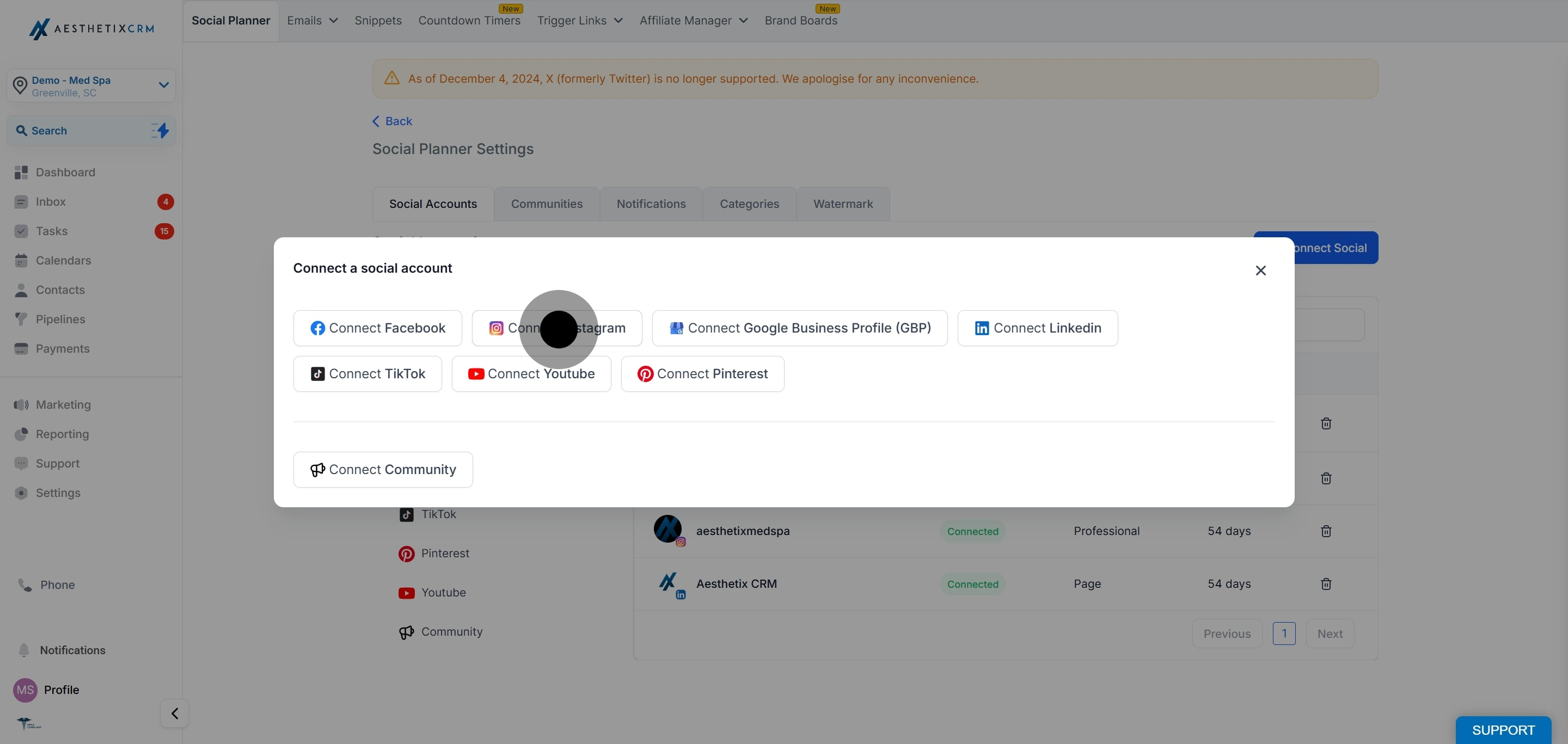The height and width of the screenshot is (744, 1568).
Task: Collapse the left sidebar with the chevron
Action: click(174, 713)
